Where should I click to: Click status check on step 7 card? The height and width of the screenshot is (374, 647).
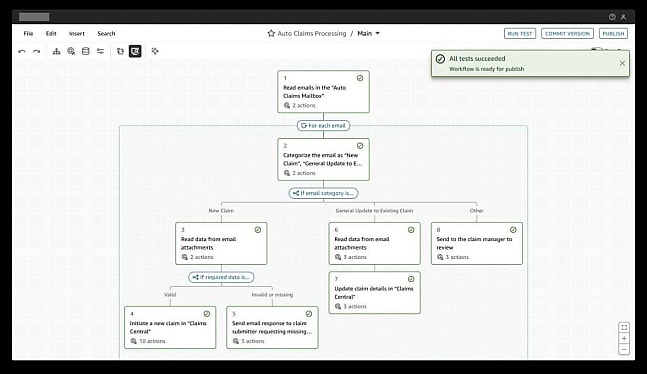click(x=411, y=279)
